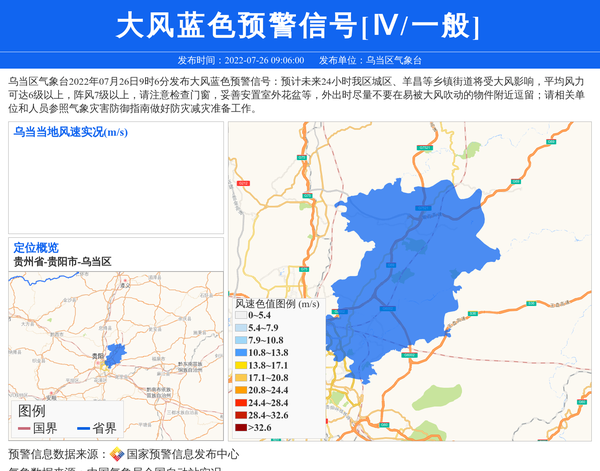
Task: Pick the 13.8~17.1 yellow legend swatch
Action: [241, 366]
